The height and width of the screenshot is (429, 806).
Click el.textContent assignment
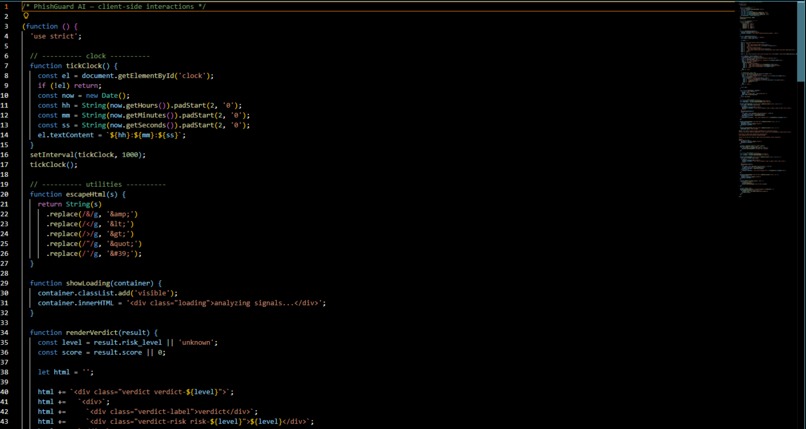(112, 135)
